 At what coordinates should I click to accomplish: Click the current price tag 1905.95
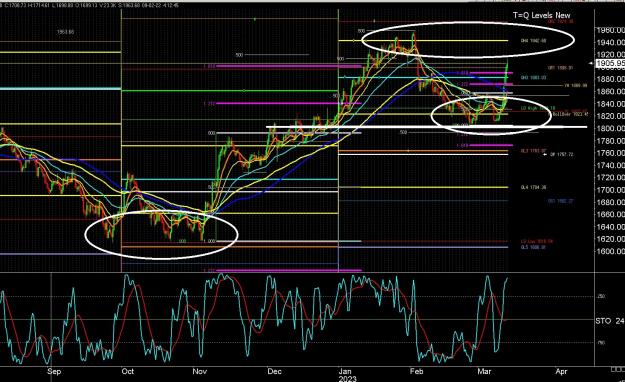(x=610, y=63)
